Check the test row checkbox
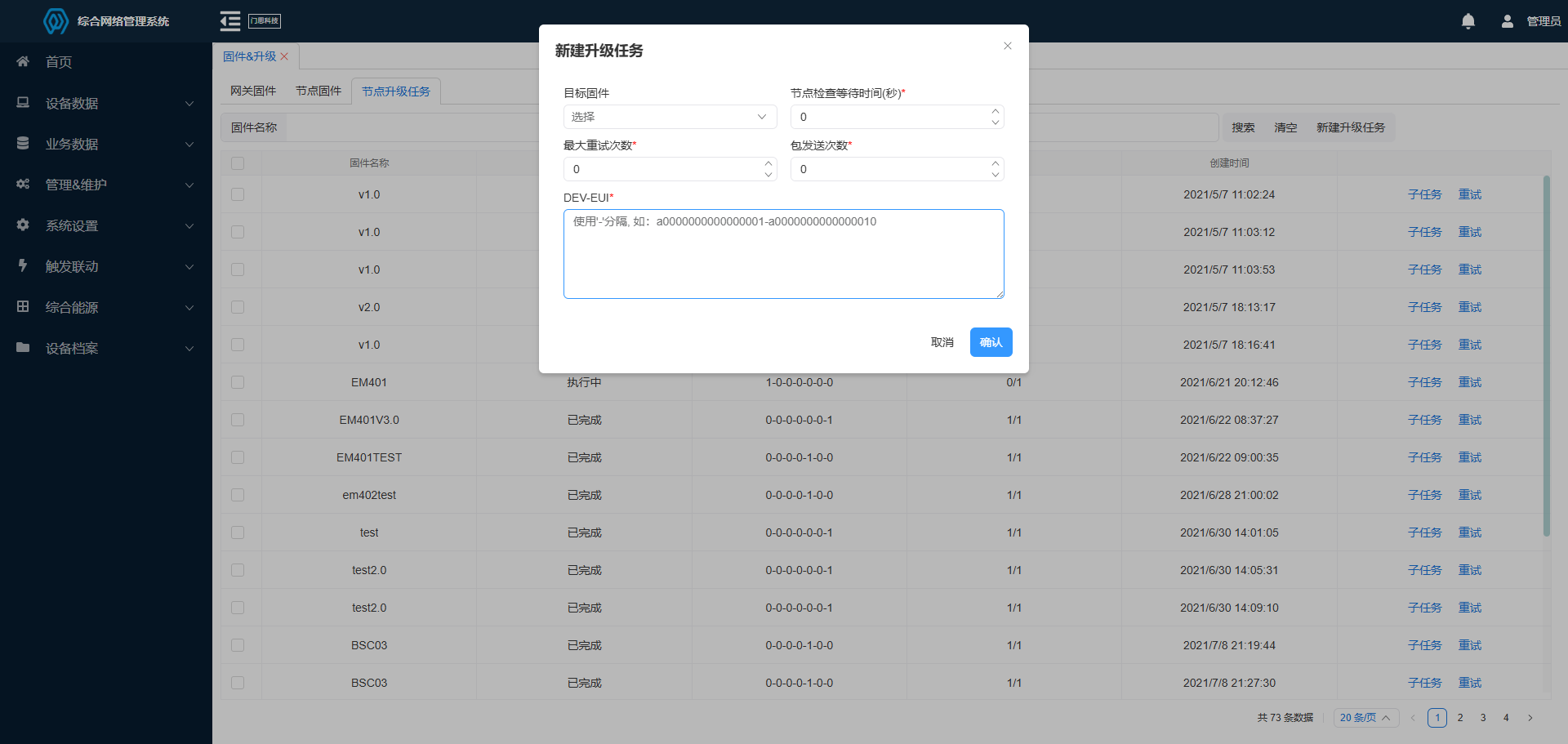 click(238, 532)
